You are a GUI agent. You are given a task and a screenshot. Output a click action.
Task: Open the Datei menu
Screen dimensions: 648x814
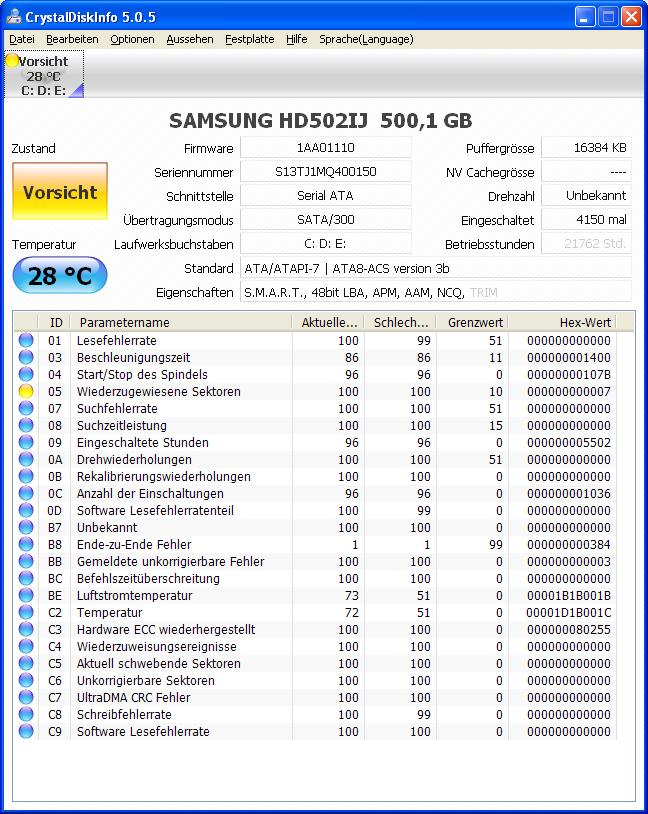[x=22, y=39]
